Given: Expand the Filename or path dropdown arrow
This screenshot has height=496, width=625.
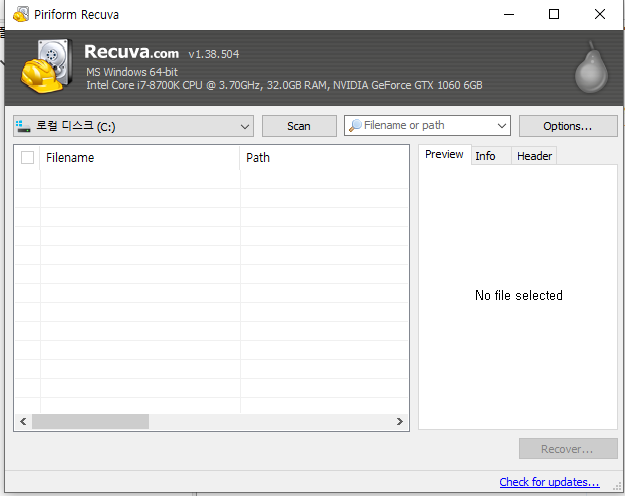Looking at the screenshot, I should coord(501,126).
